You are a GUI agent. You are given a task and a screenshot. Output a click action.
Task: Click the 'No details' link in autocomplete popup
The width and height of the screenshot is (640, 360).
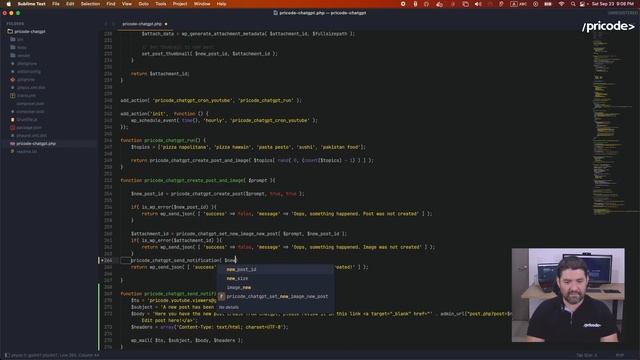(x=229, y=307)
